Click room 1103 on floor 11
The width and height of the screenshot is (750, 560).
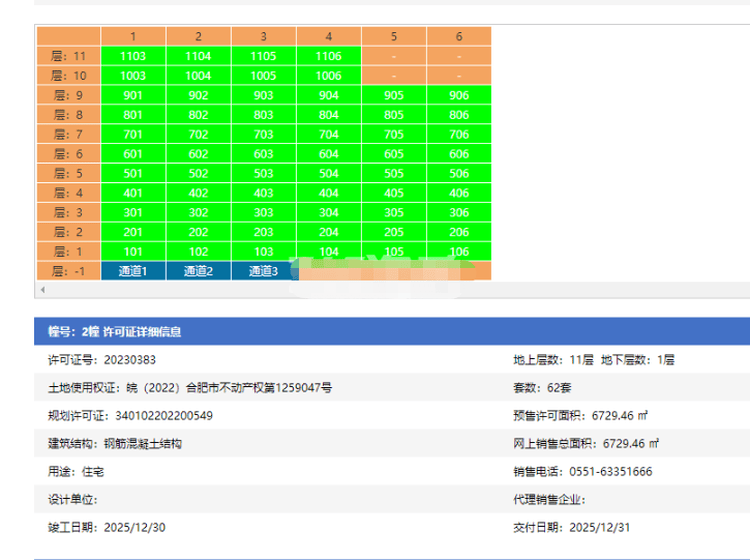pos(133,56)
